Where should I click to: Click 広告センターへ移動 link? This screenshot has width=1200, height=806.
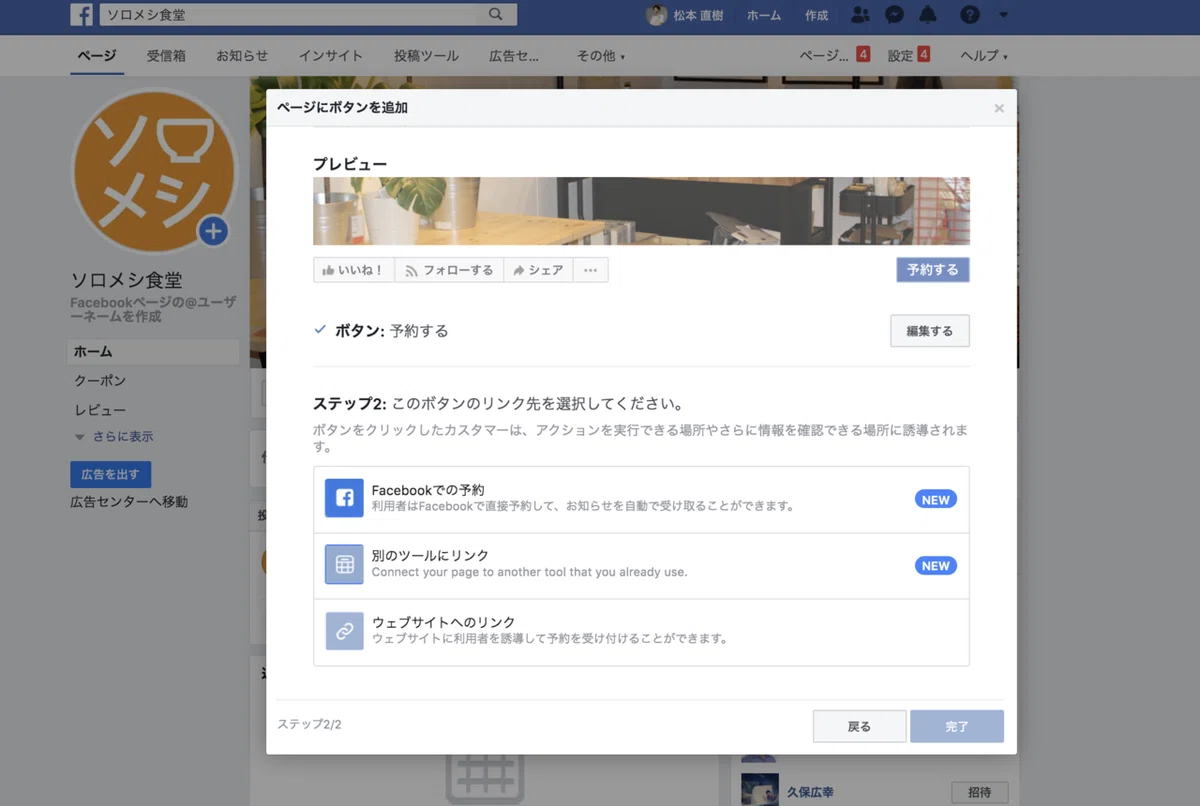(x=129, y=502)
